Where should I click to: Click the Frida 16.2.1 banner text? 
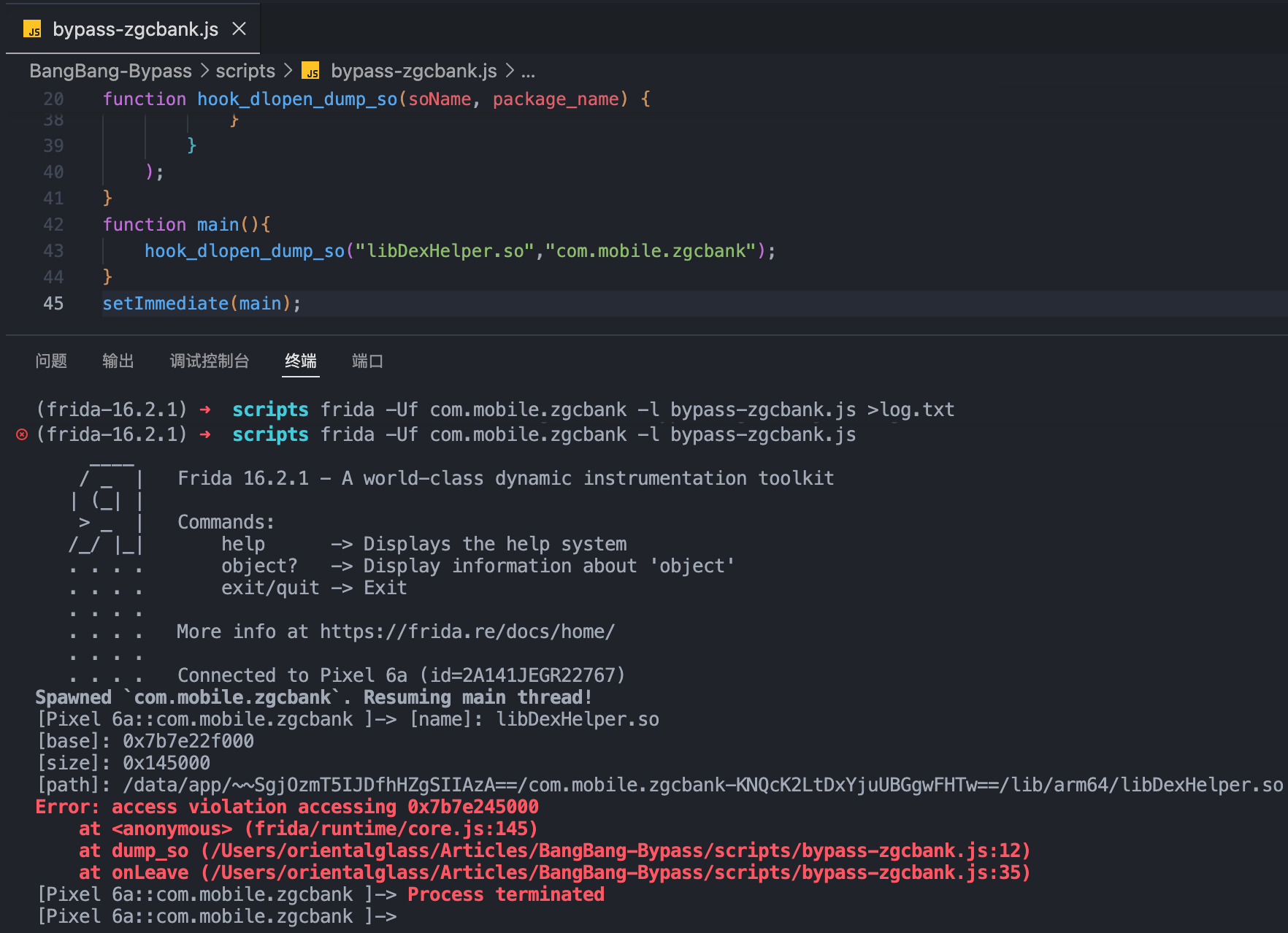click(x=506, y=478)
